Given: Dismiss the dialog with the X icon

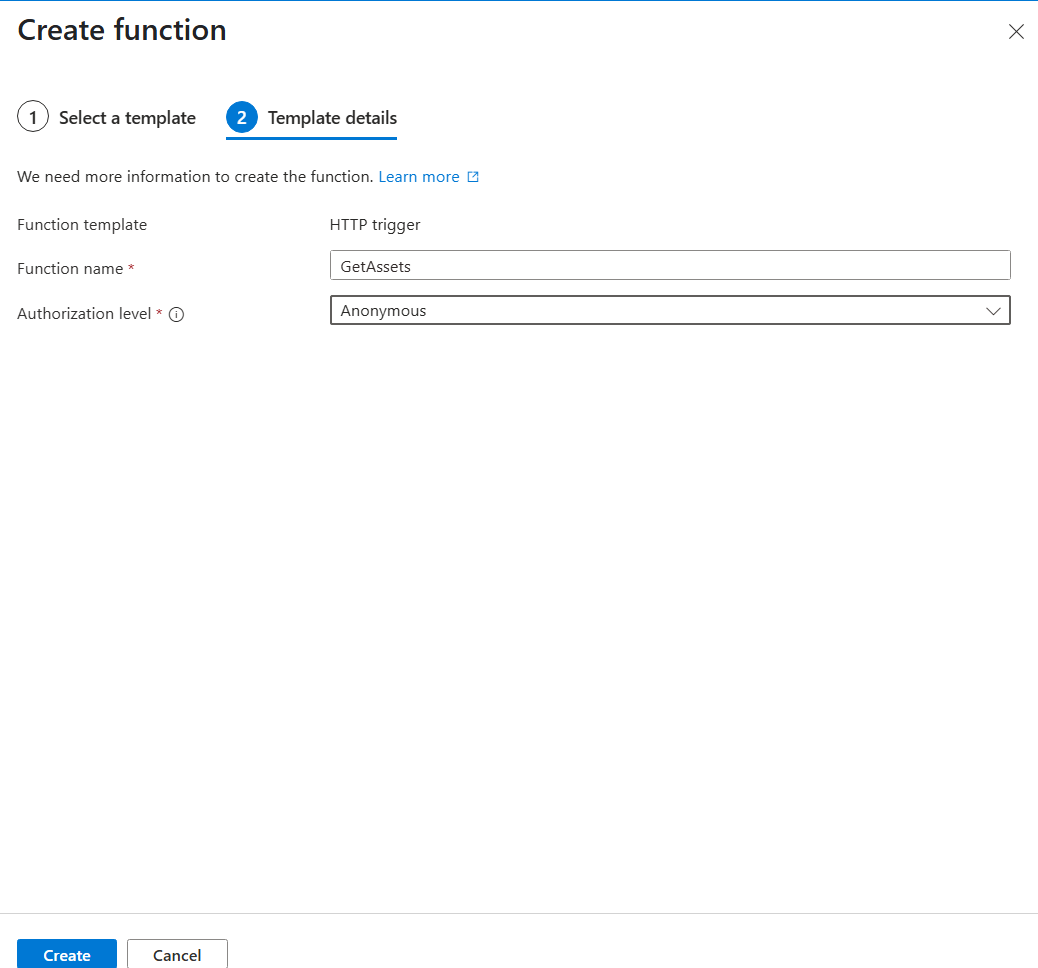Looking at the screenshot, I should click(x=1016, y=31).
